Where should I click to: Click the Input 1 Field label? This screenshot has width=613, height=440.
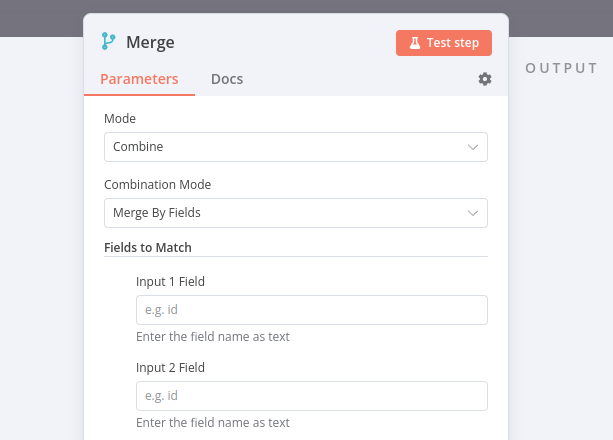(x=170, y=282)
